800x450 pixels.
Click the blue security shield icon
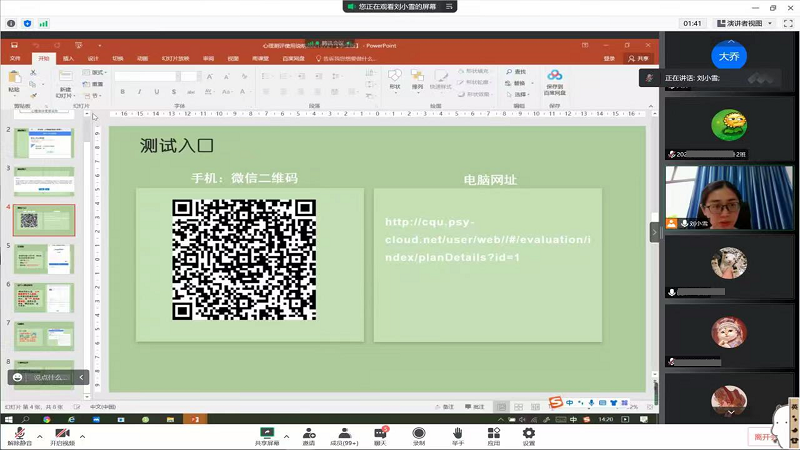(28, 23)
